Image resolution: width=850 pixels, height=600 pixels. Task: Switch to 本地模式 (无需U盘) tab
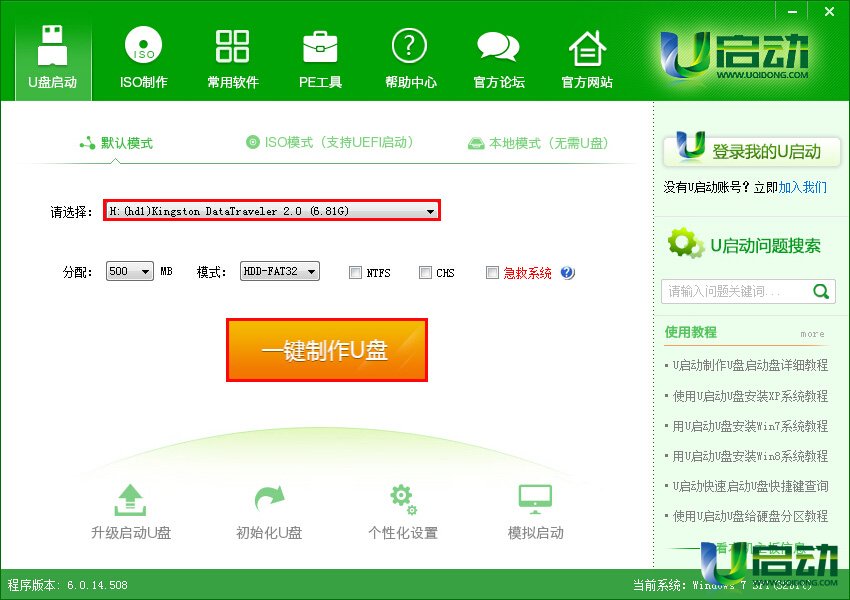(538, 143)
